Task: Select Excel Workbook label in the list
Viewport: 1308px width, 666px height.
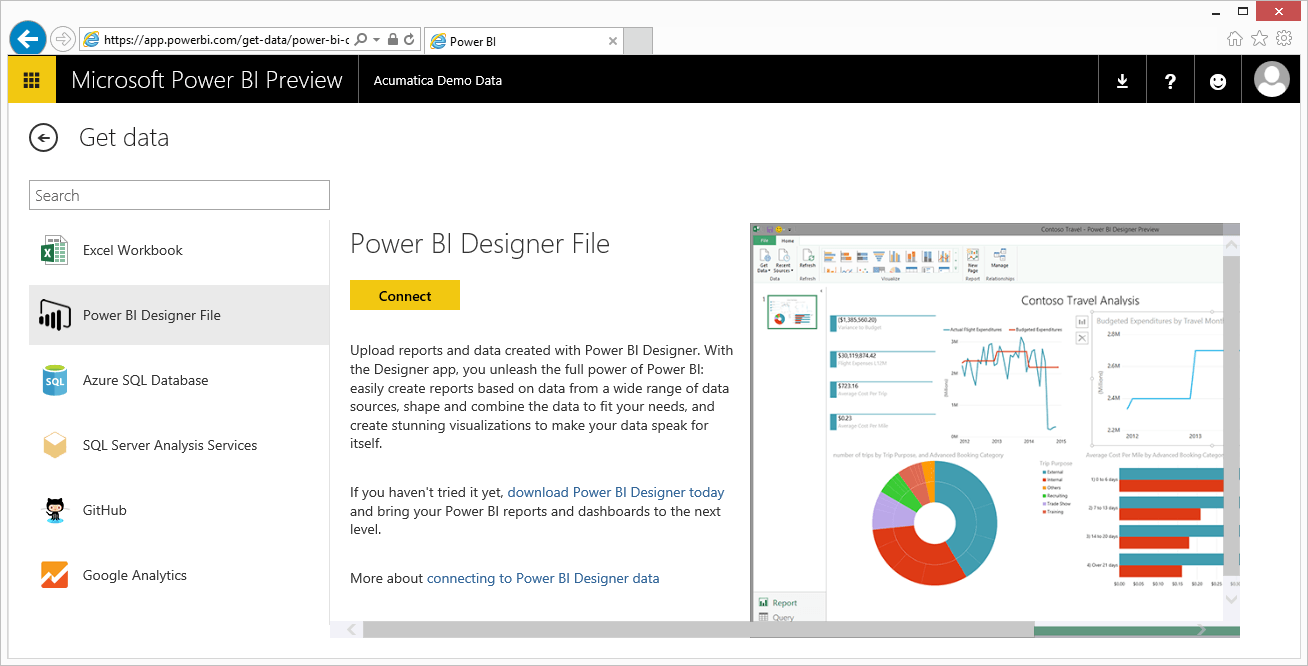Action: (133, 250)
